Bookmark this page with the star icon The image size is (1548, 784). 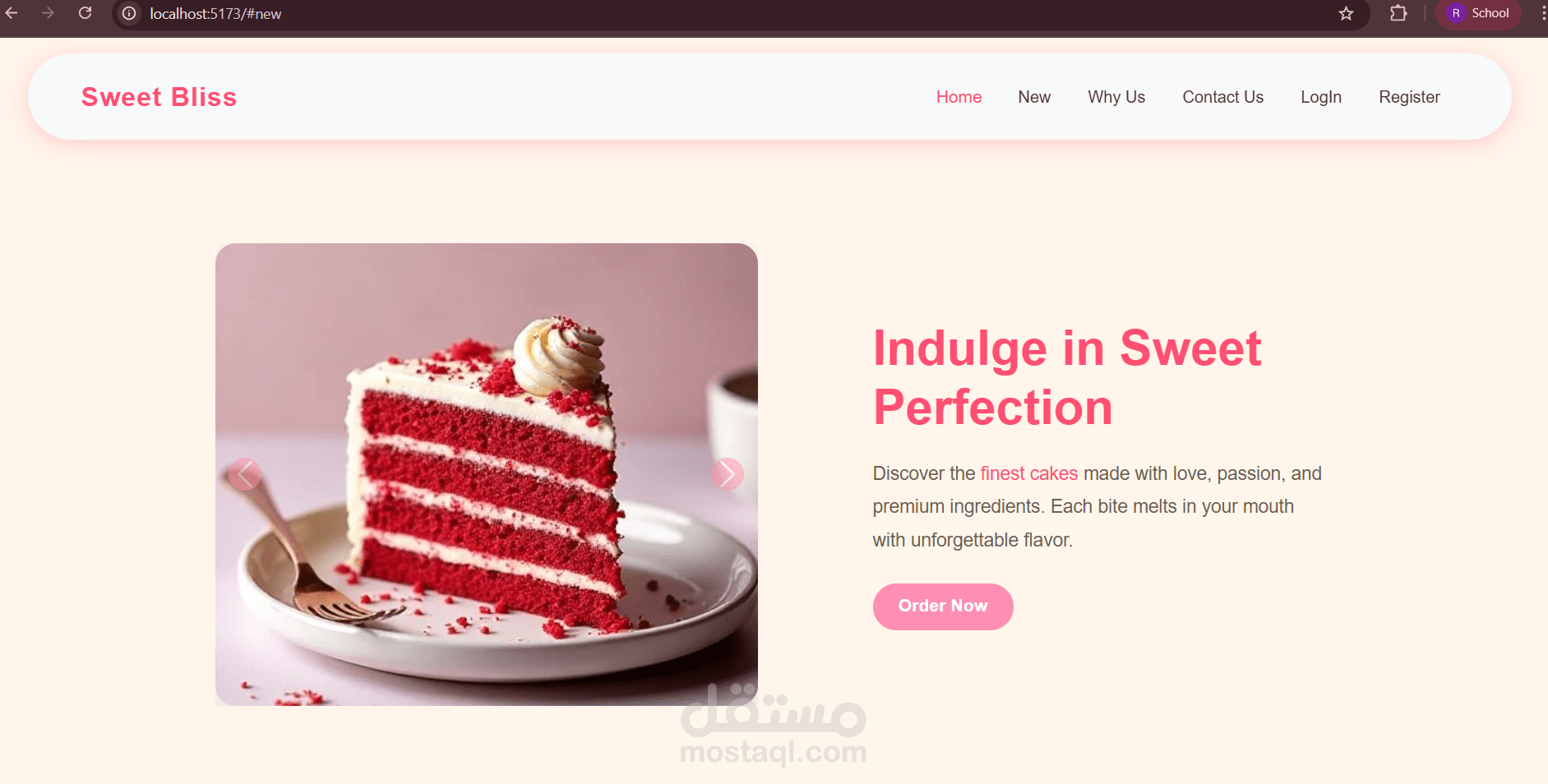pos(1346,13)
